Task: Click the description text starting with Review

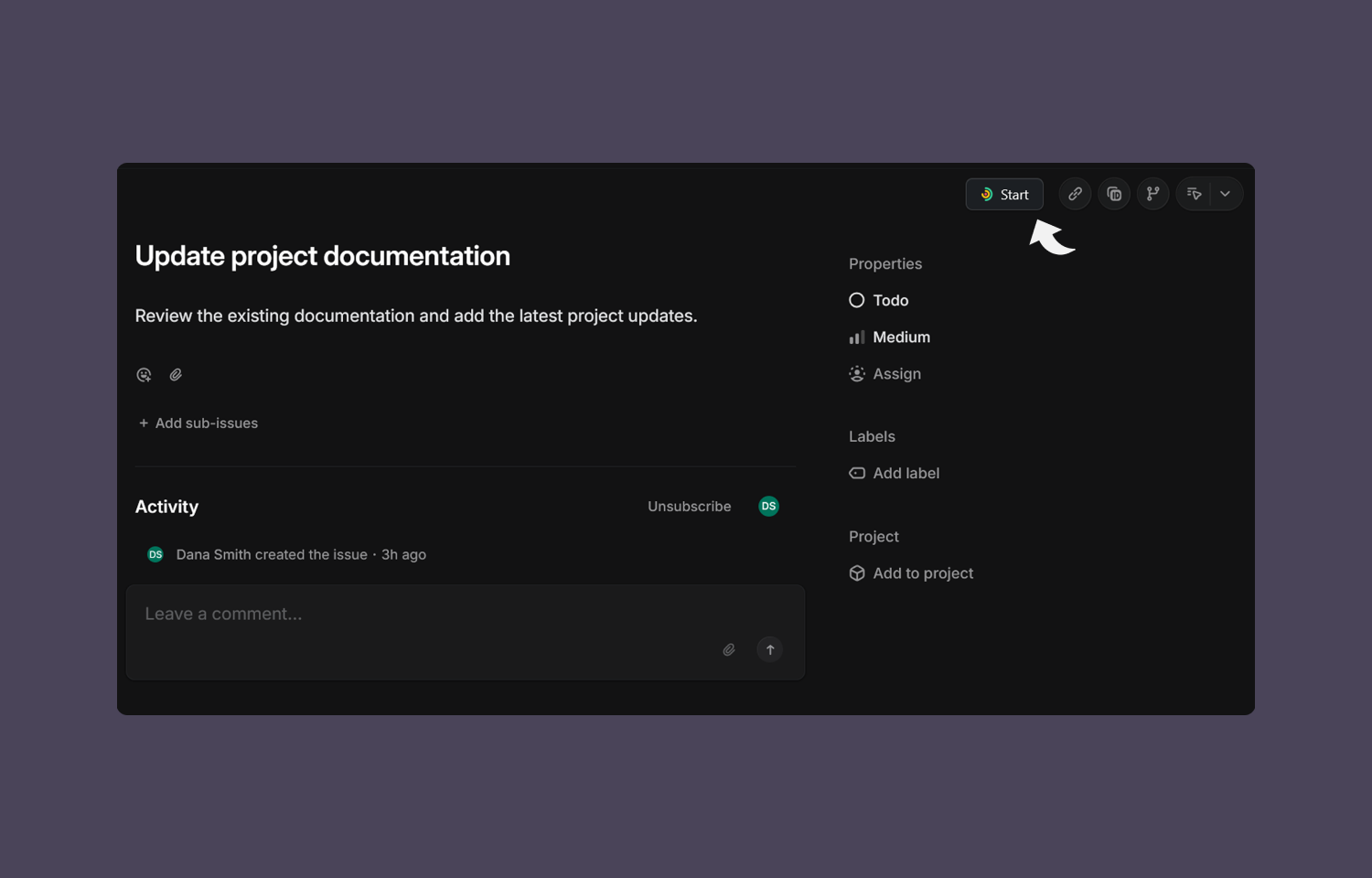Action: pos(416,316)
